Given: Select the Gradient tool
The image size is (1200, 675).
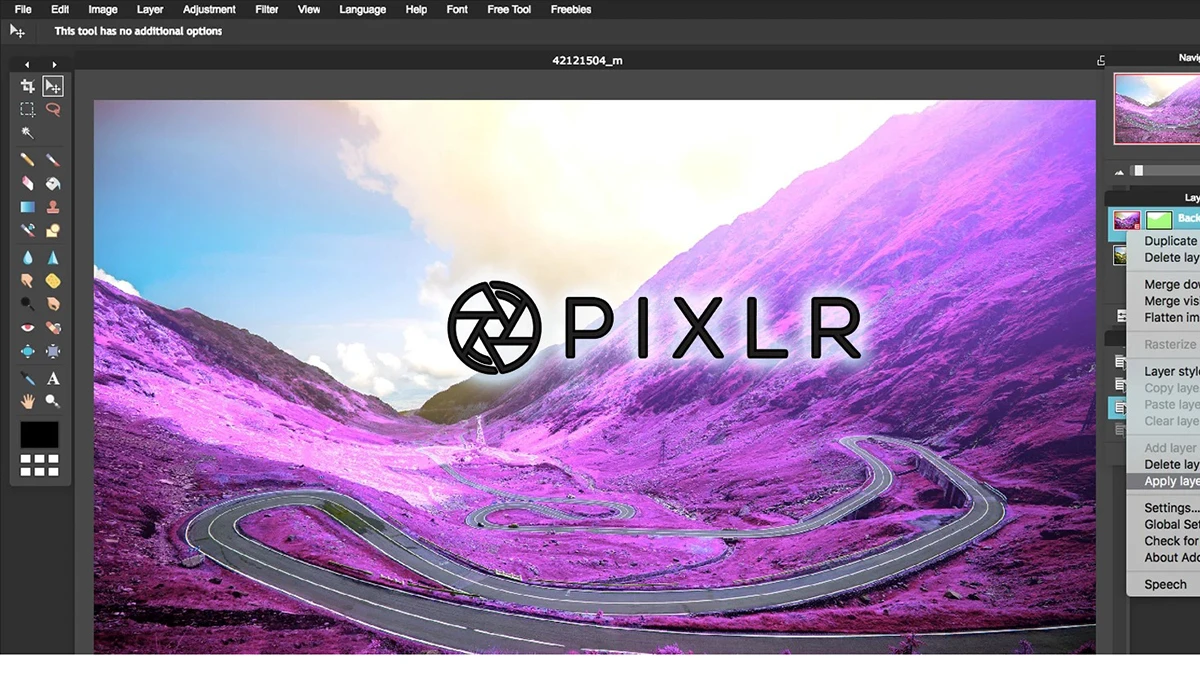Looking at the screenshot, I should 28,207.
